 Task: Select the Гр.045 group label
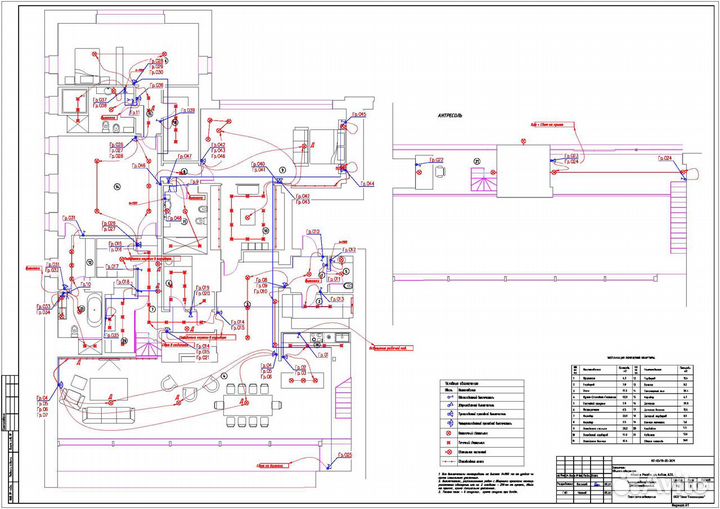[x=357, y=115]
